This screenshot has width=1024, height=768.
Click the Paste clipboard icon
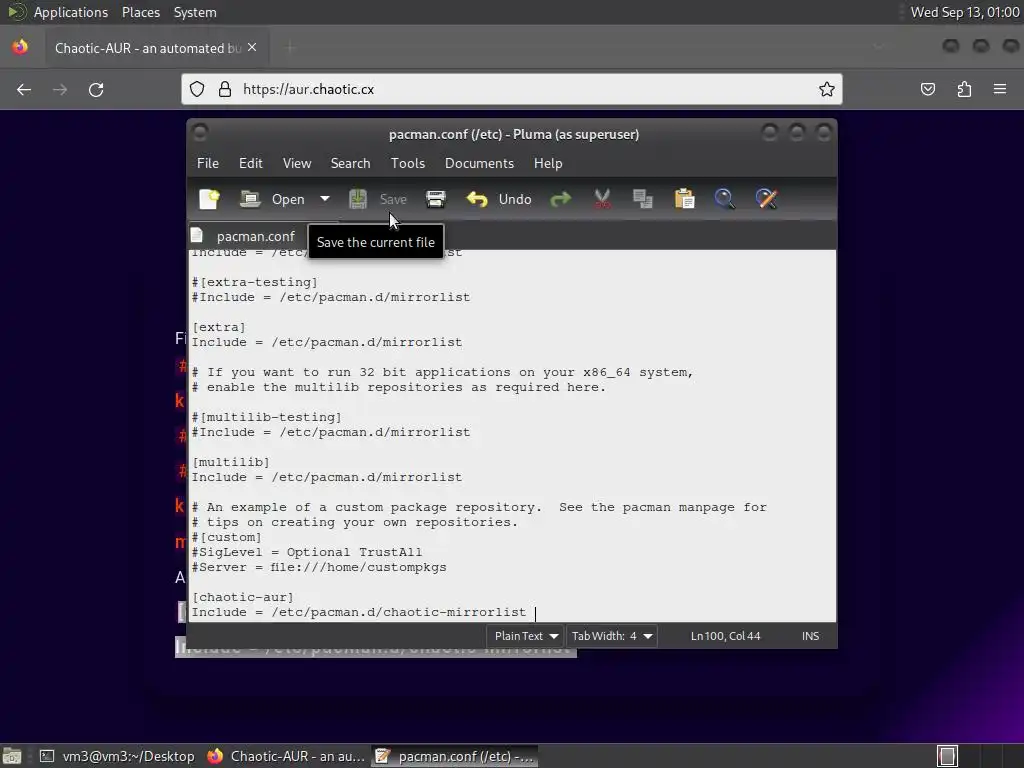point(684,199)
